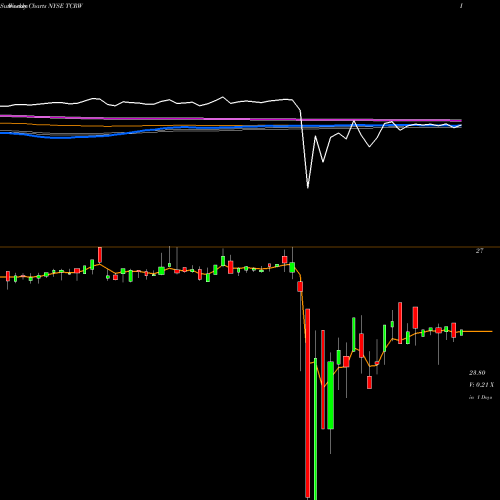500x500 pixels.
Task: Click the lowest dip of the white indicator line
Action: (x=308, y=187)
